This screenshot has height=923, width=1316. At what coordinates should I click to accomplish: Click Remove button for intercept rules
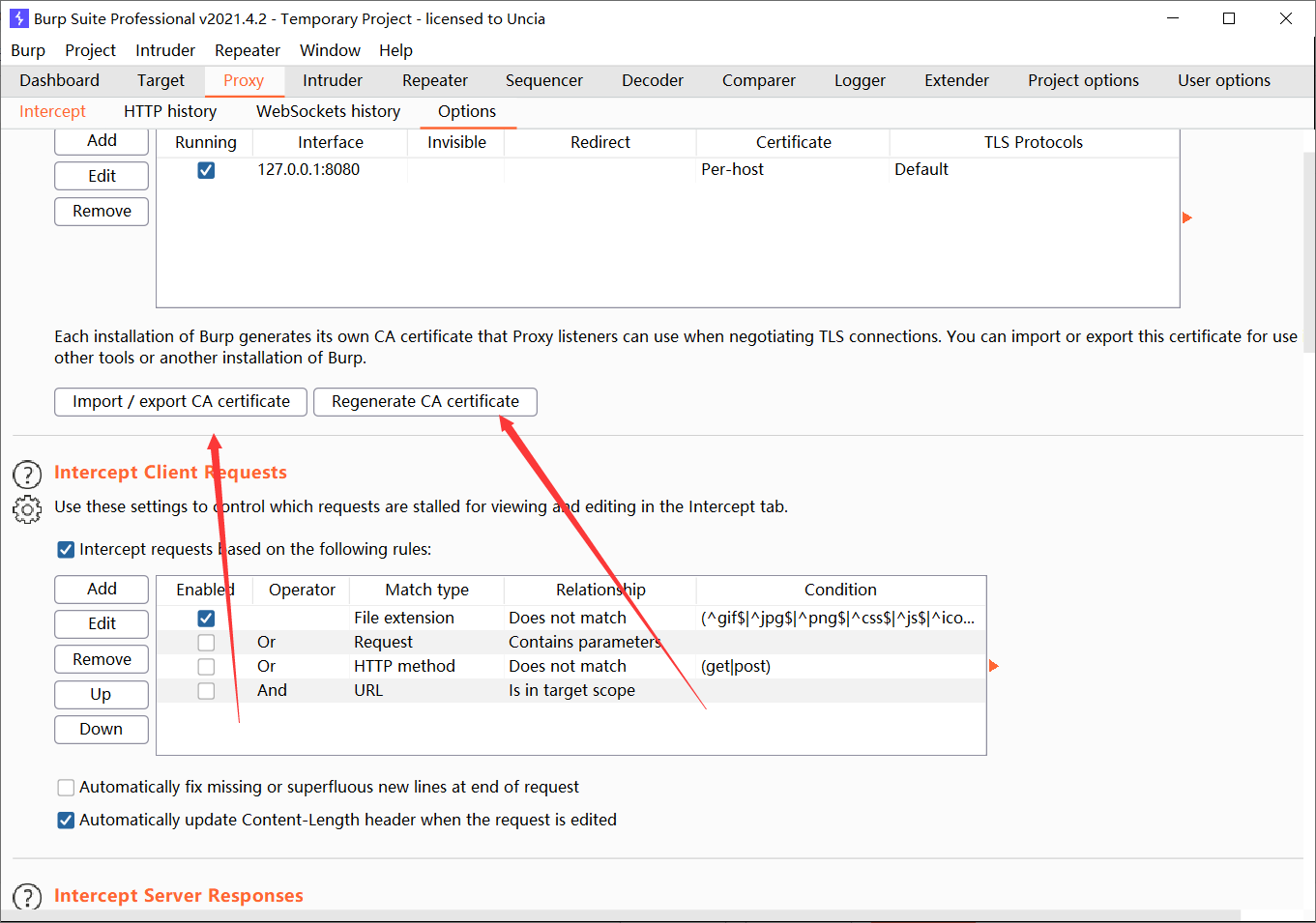click(x=102, y=659)
